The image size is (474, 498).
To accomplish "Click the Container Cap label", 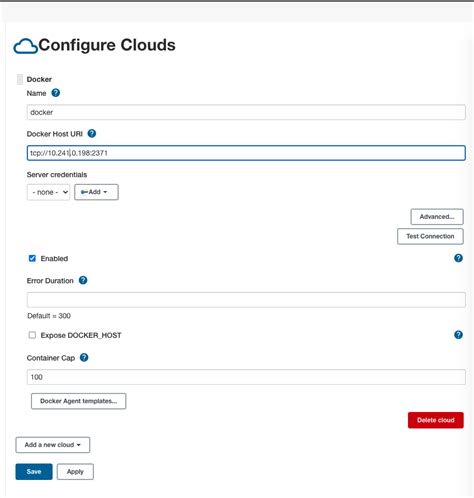I will coord(51,358).
